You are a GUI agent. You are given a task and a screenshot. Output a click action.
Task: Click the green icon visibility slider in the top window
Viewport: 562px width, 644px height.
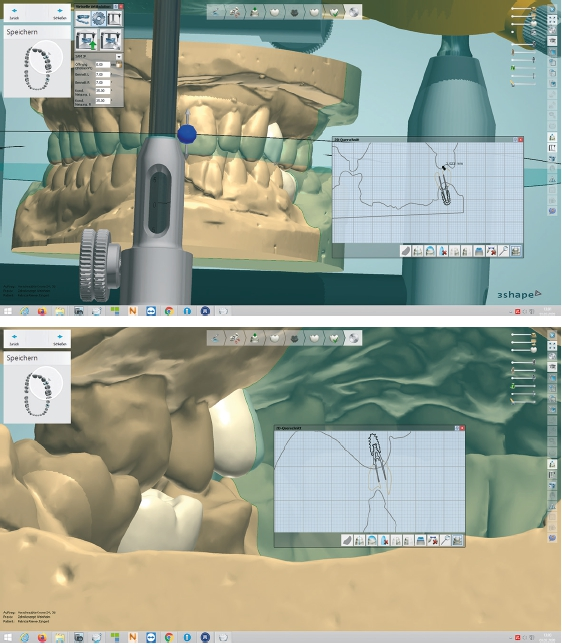tap(523, 68)
